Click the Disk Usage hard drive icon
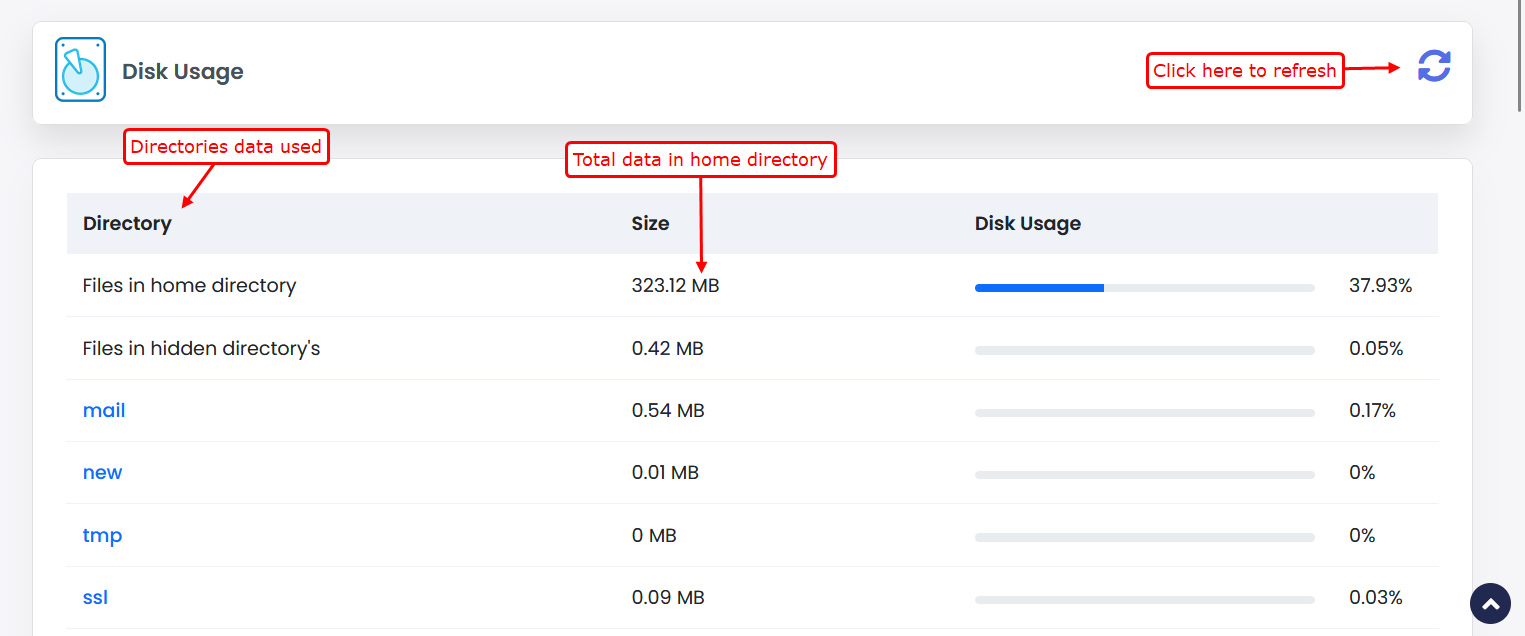The width and height of the screenshot is (1525, 636). pos(80,70)
